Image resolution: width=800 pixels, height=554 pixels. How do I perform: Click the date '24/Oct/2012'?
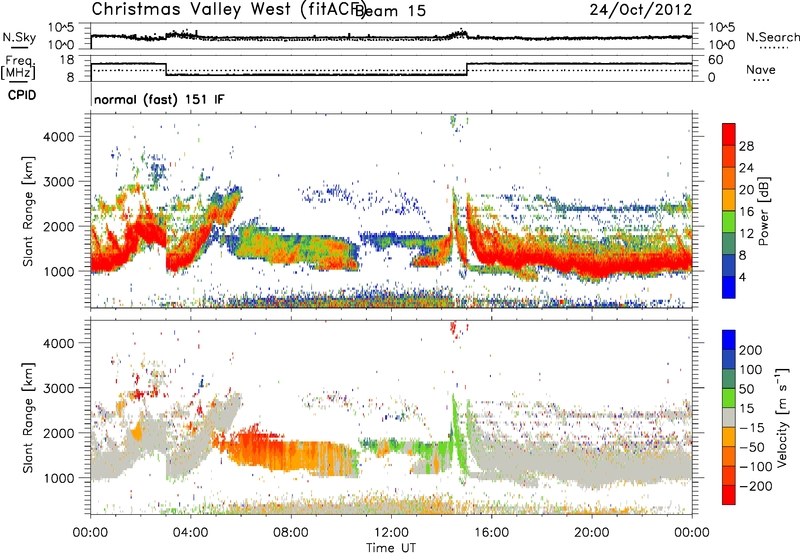click(x=640, y=10)
